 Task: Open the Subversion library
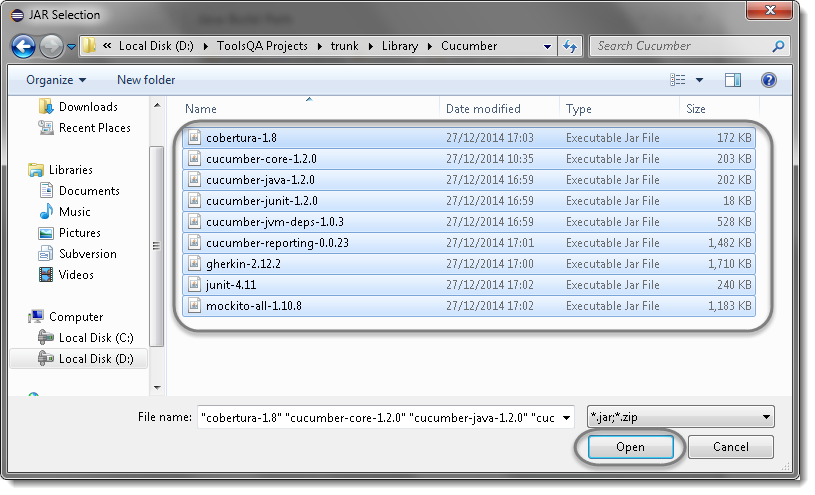tap(87, 254)
